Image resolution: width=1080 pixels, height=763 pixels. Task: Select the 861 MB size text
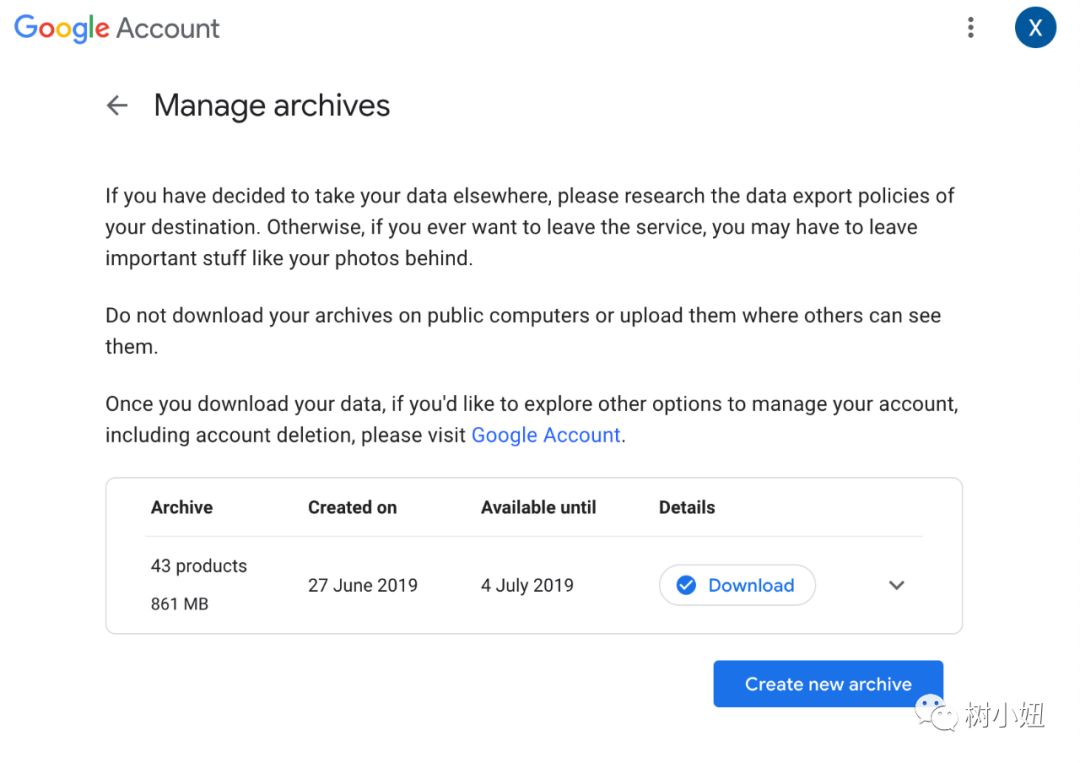coord(179,604)
